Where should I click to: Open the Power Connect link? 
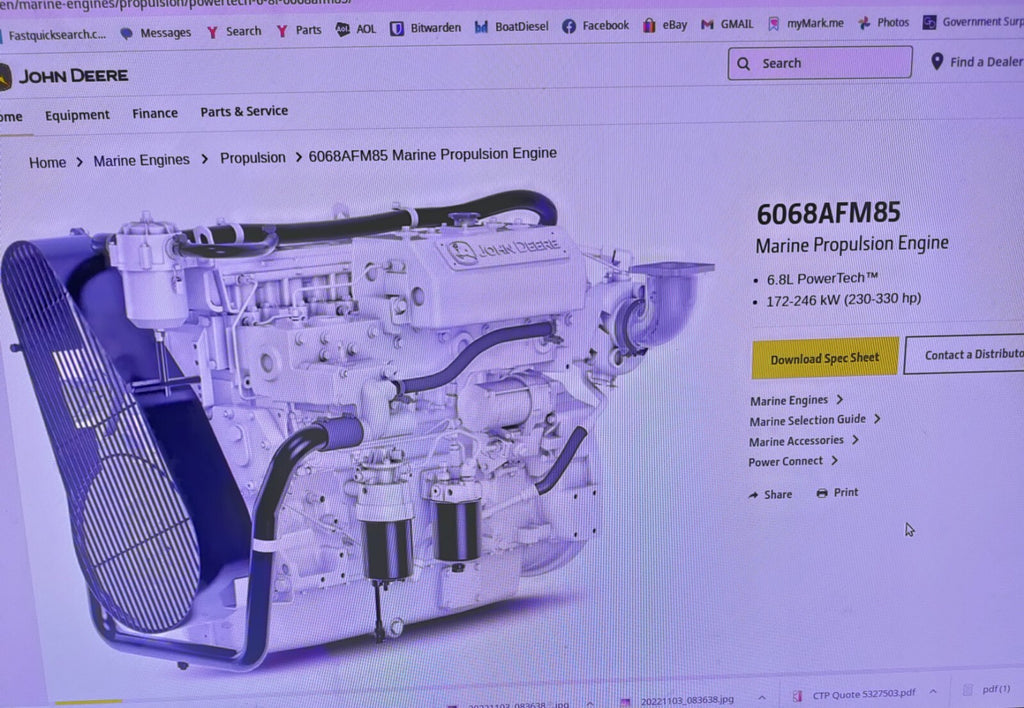click(785, 461)
